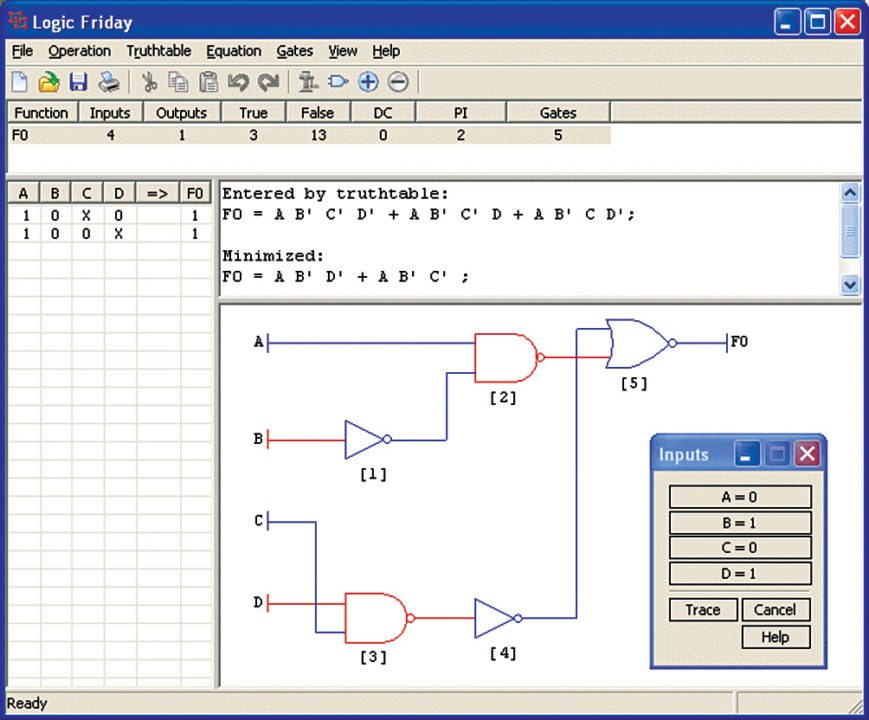Open a file using the folder icon
869x720 pixels.
(49, 82)
